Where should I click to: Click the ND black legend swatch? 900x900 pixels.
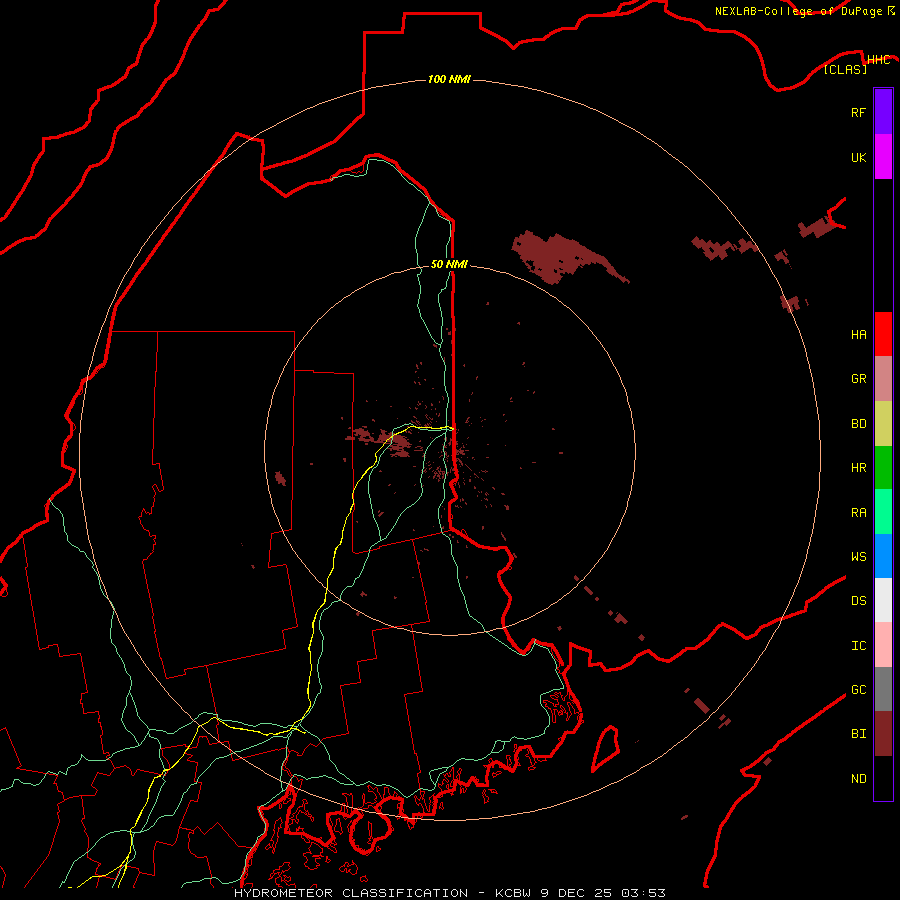click(x=883, y=778)
